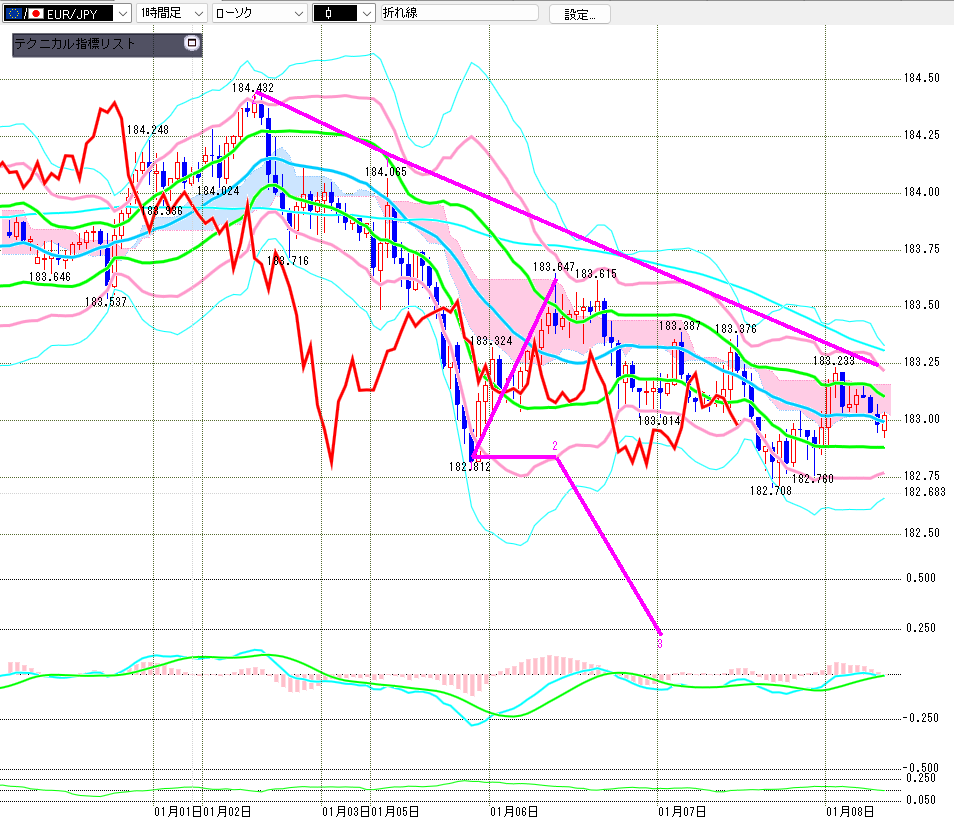Screen dimensions: 954x822
Task: Click the 01月06日 date on the time axis
Action: coord(516,811)
